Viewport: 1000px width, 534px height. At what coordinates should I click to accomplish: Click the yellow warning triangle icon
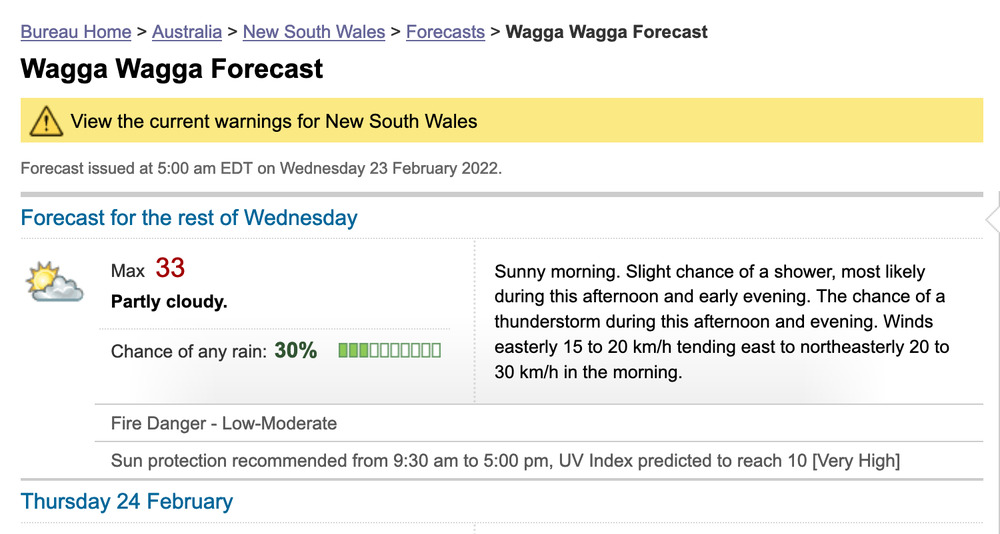(46, 121)
